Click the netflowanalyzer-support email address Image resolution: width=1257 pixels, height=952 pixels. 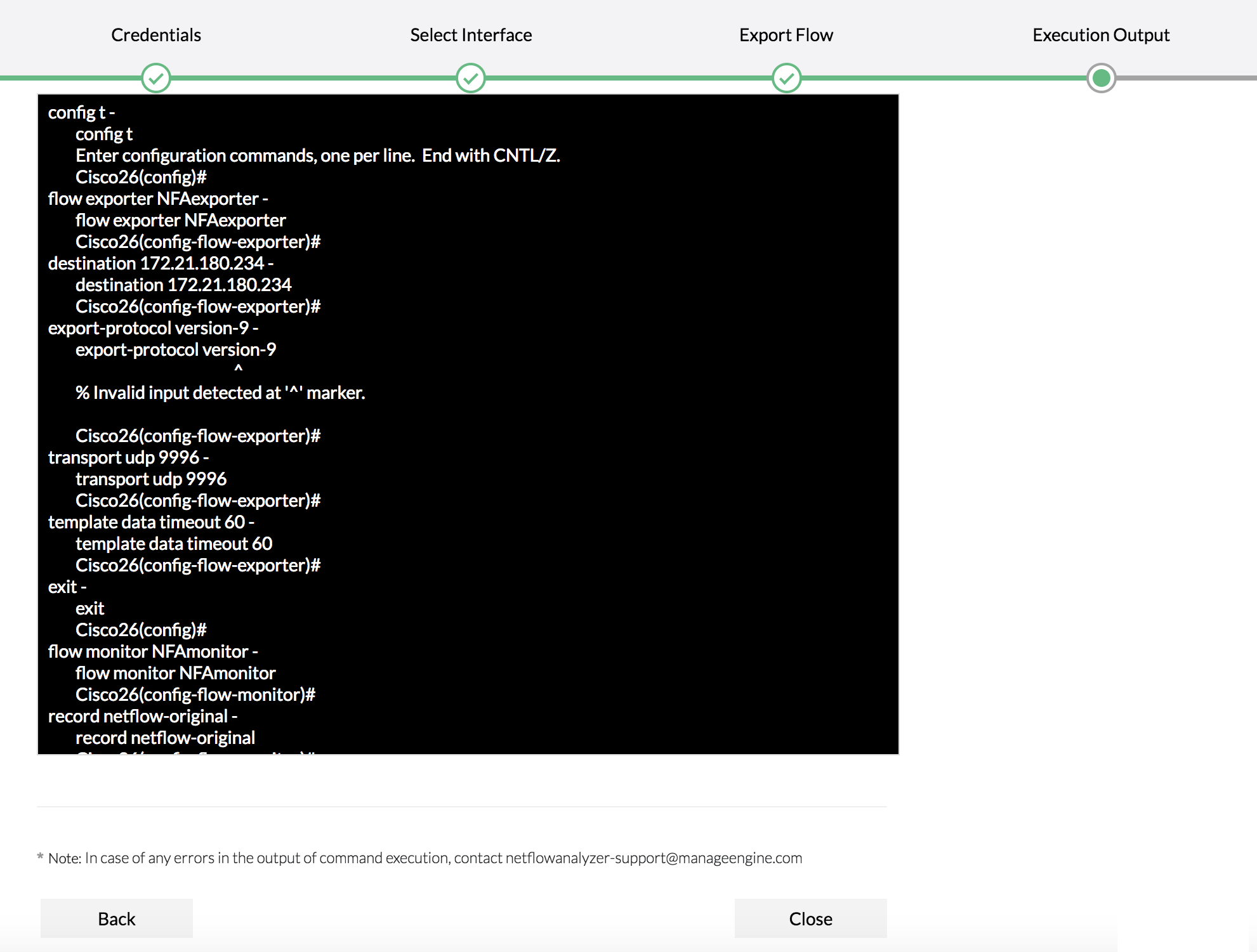654,858
